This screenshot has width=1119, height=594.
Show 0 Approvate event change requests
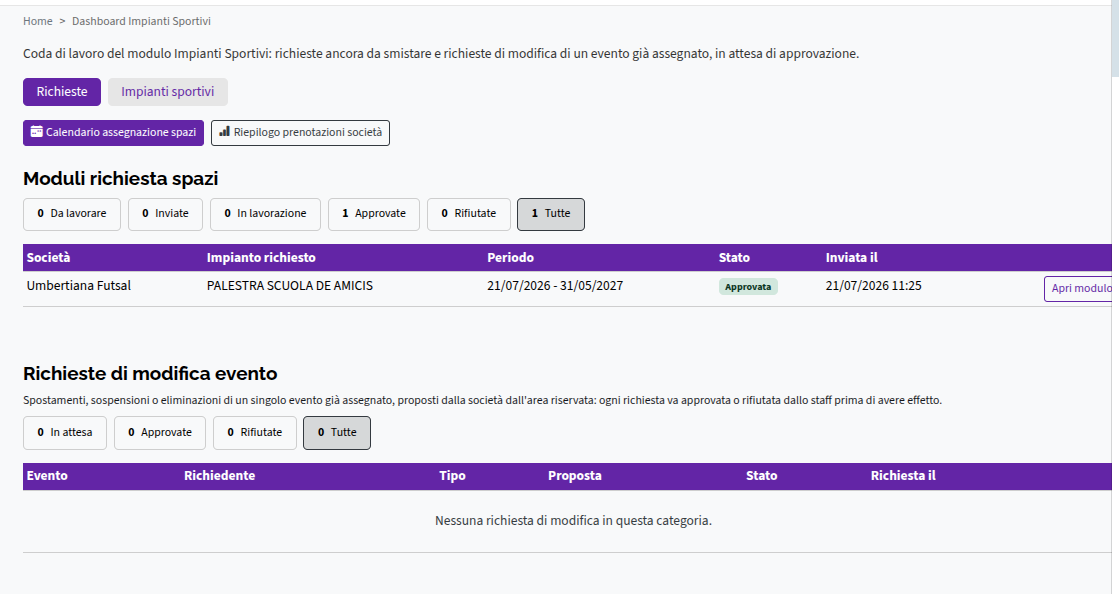160,433
